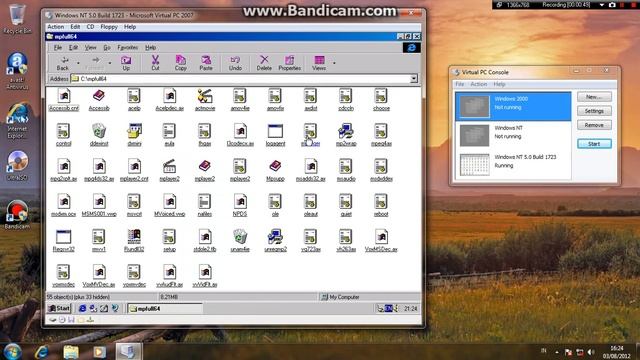
Task: Select the unregmp2 file icon
Action: click(275, 240)
